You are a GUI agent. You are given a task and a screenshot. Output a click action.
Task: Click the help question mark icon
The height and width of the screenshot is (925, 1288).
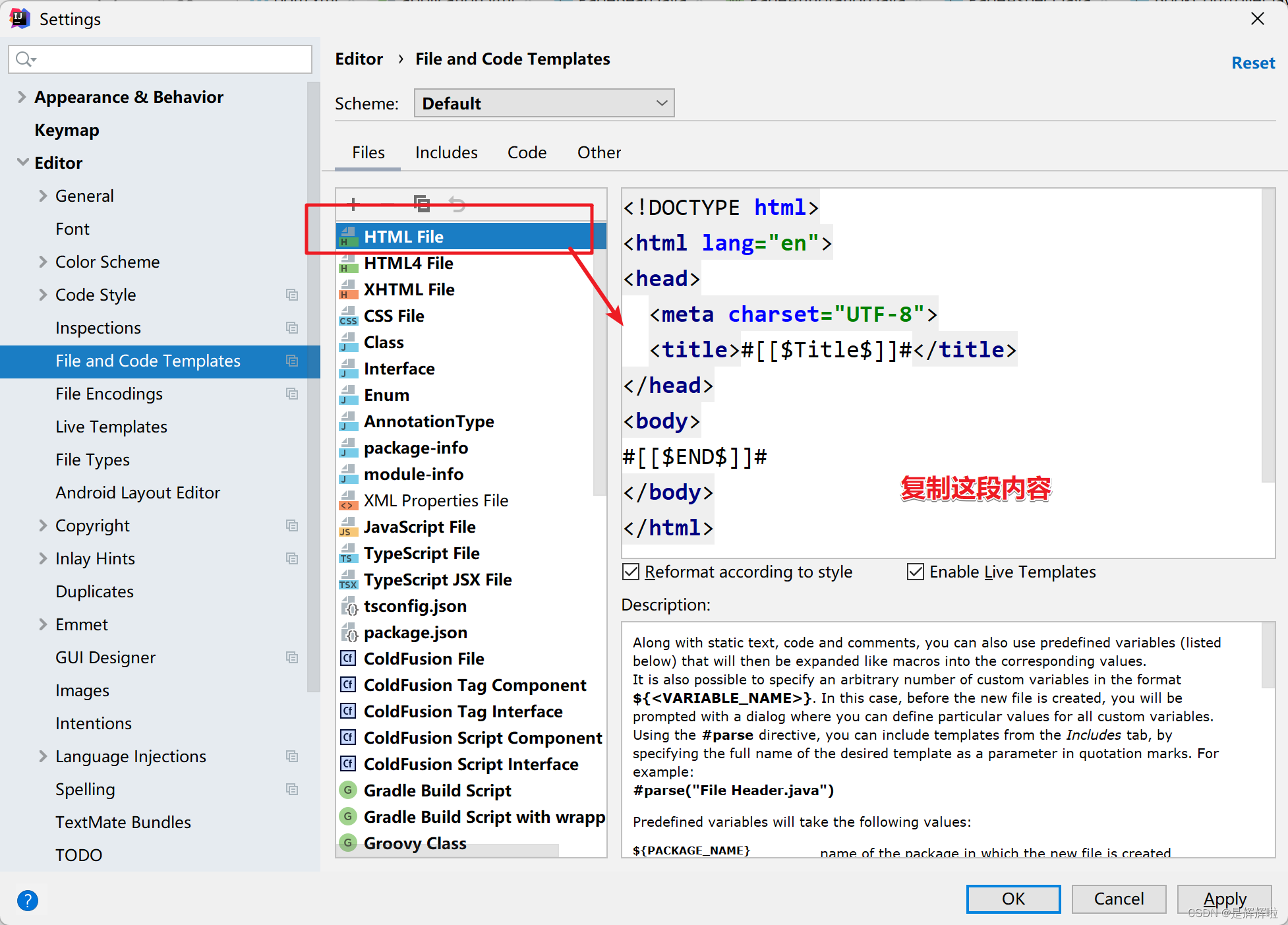tap(28, 900)
